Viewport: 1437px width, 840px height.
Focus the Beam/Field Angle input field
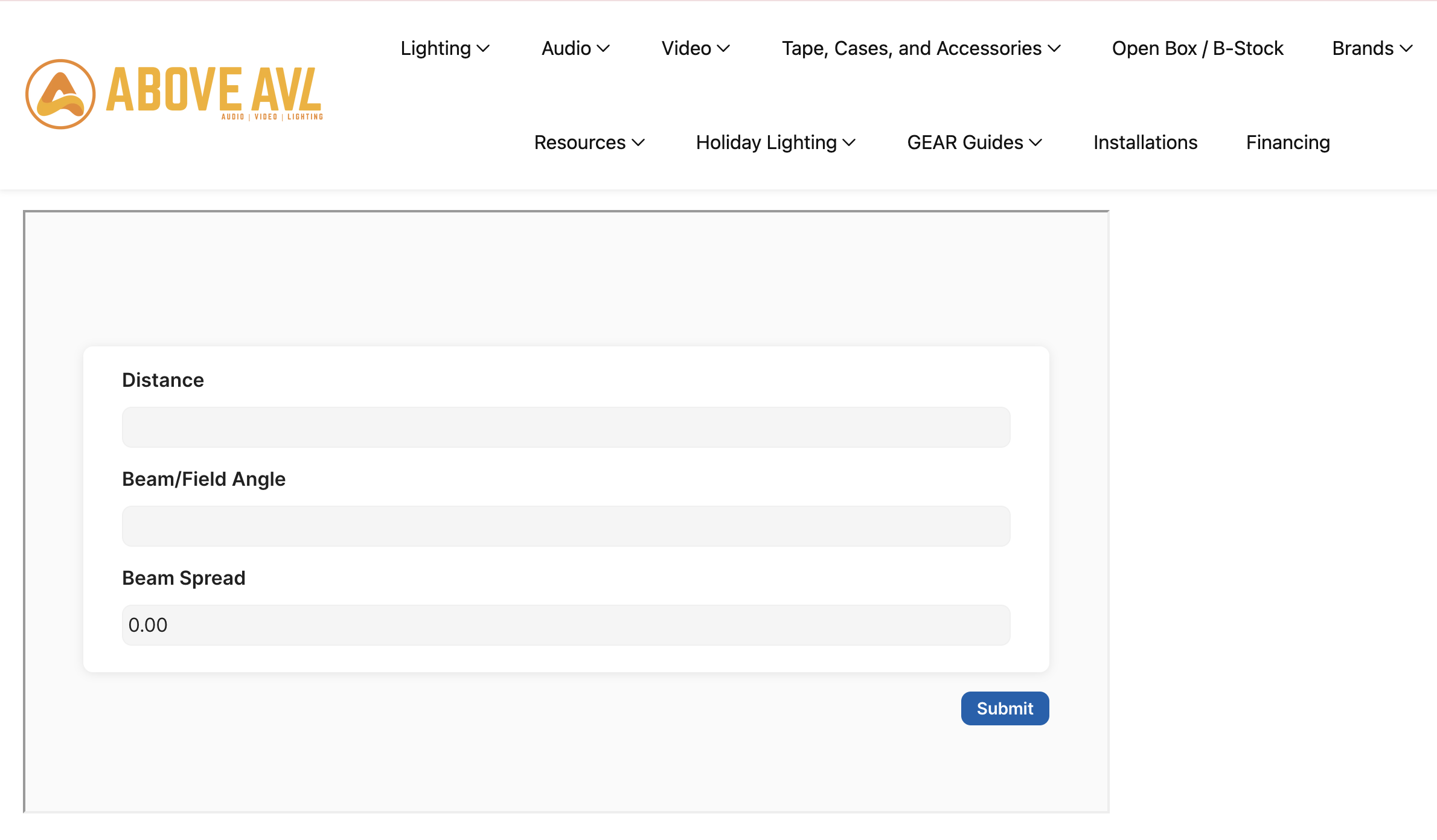pos(566,526)
